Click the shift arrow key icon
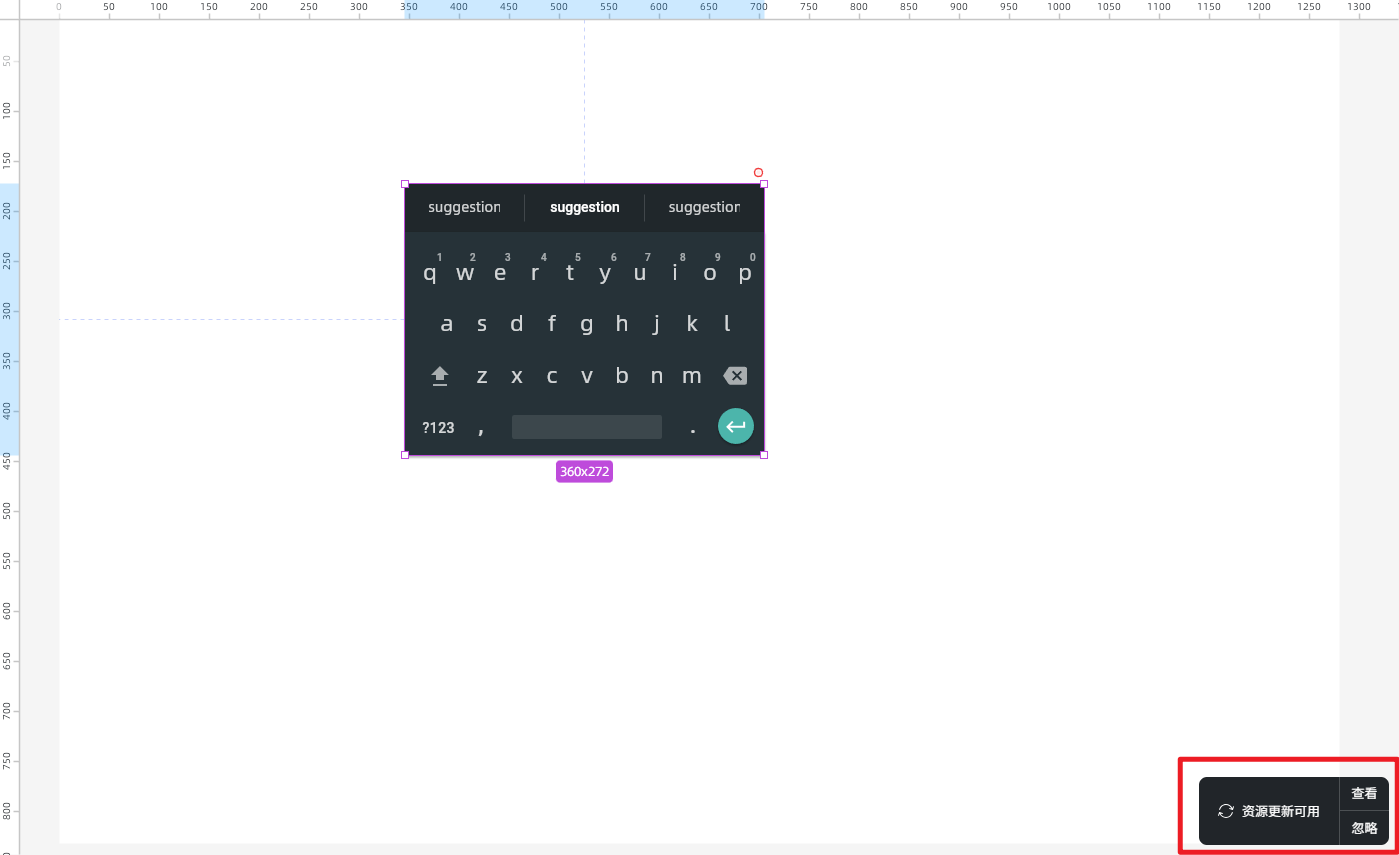The image size is (1399, 855). coord(440,376)
